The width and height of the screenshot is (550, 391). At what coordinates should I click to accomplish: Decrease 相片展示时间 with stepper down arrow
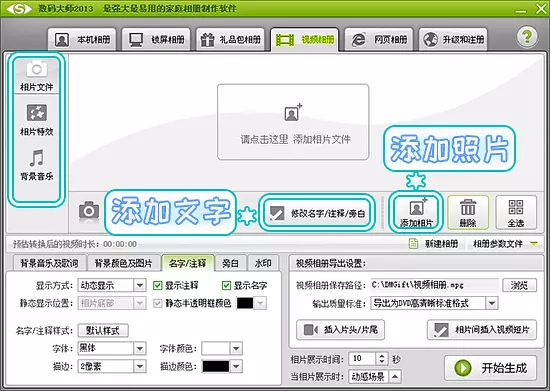382,362
